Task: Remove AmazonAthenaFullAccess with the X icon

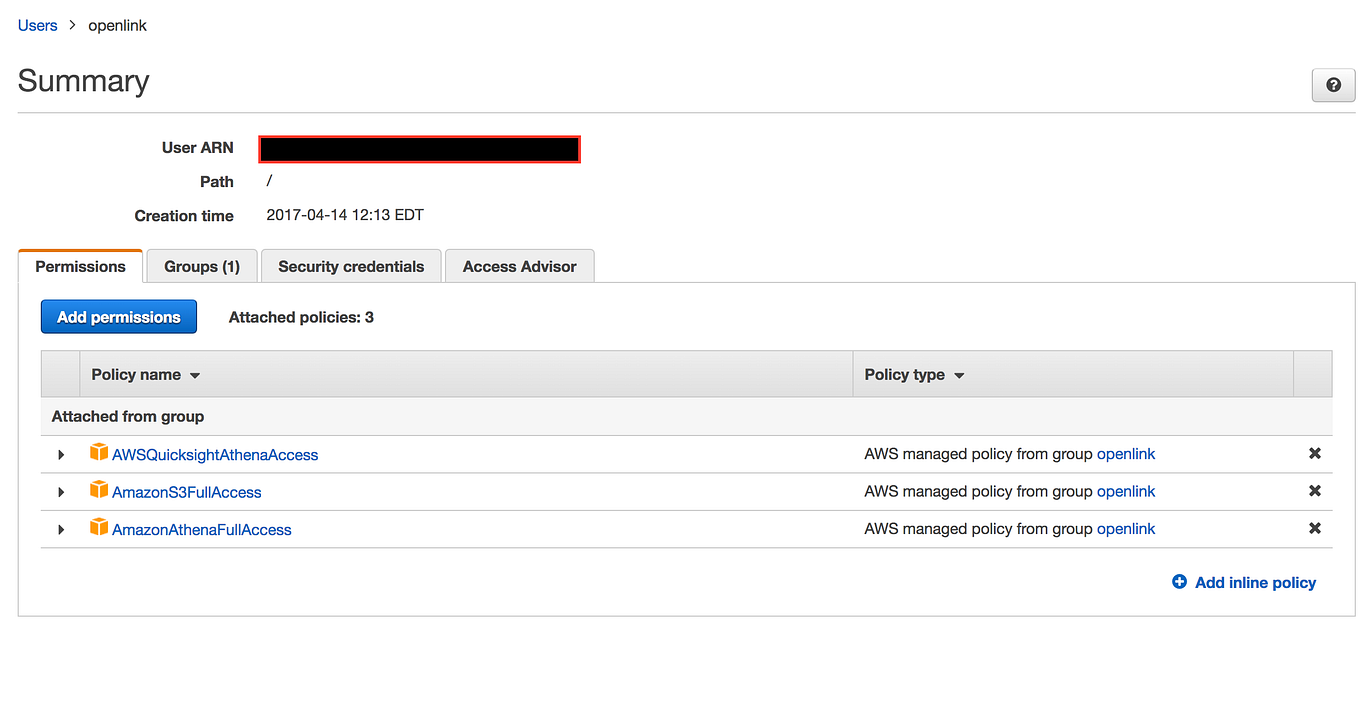Action: point(1314,528)
